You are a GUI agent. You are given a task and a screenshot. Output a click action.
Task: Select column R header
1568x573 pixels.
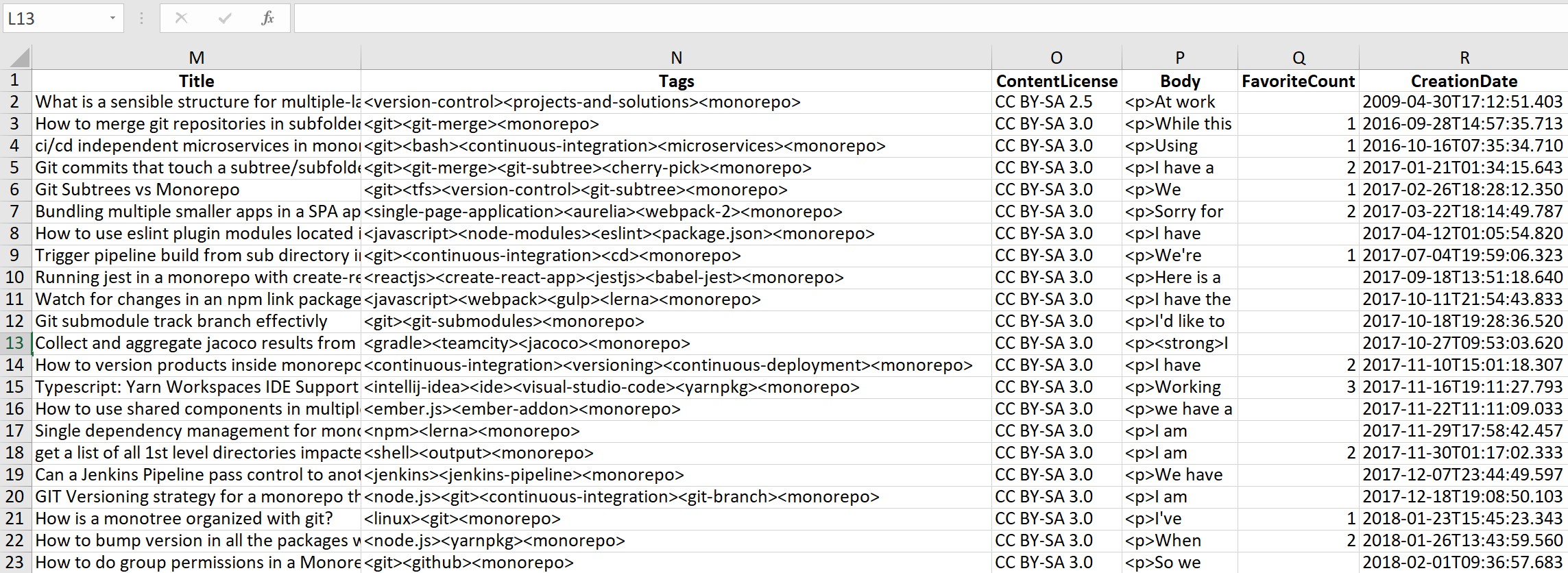pos(1464,58)
